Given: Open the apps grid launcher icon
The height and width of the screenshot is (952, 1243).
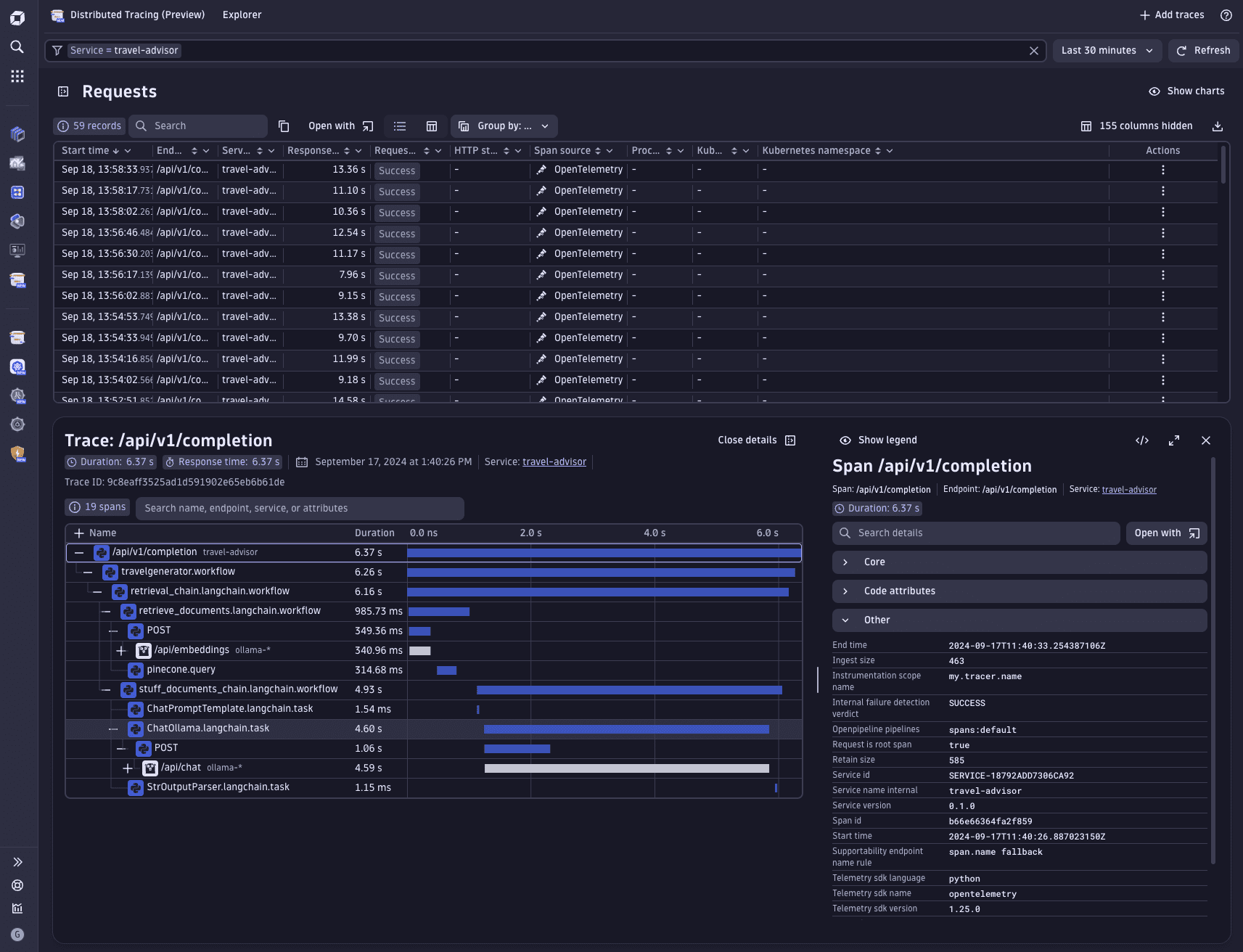Looking at the screenshot, I should [17, 76].
